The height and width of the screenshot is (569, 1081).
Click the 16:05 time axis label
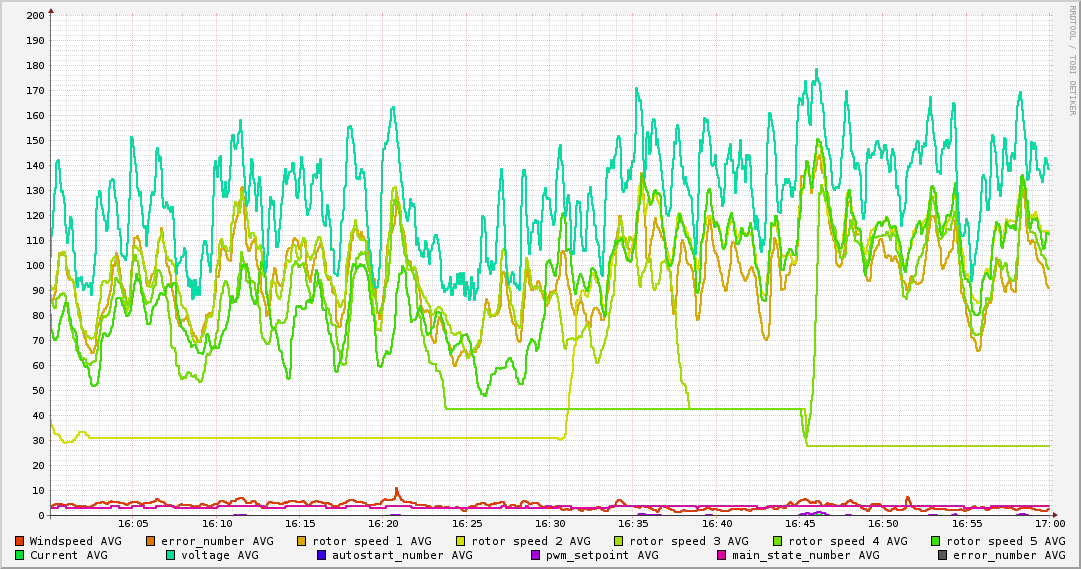tap(134, 524)
